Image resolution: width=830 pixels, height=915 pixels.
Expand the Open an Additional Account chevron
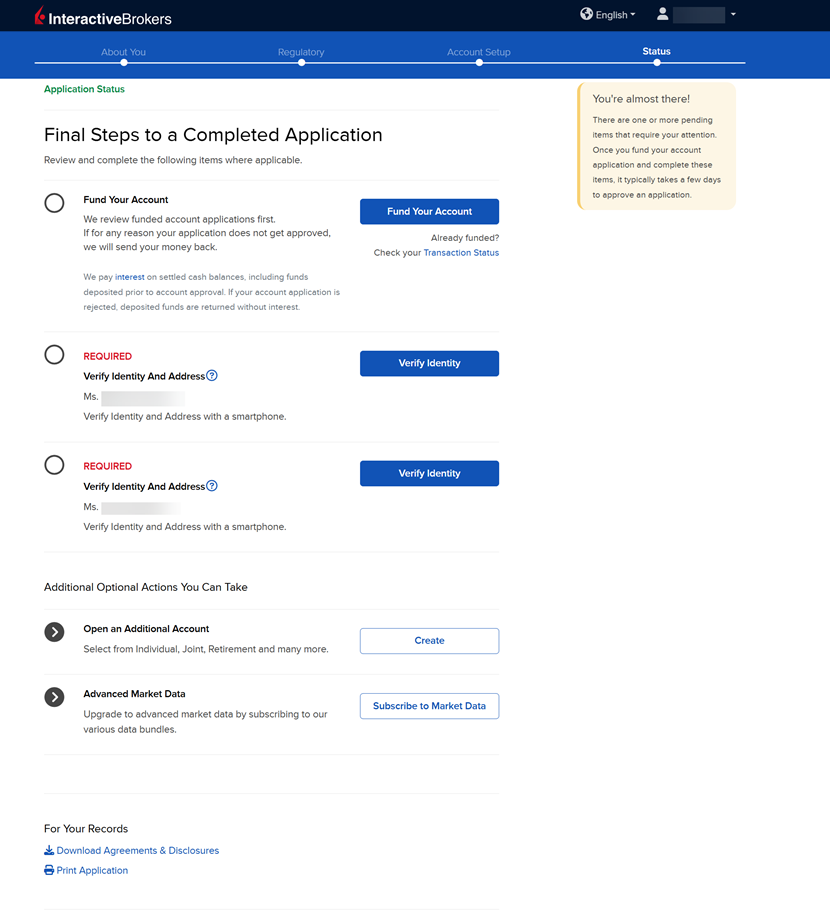pos(55,632)
